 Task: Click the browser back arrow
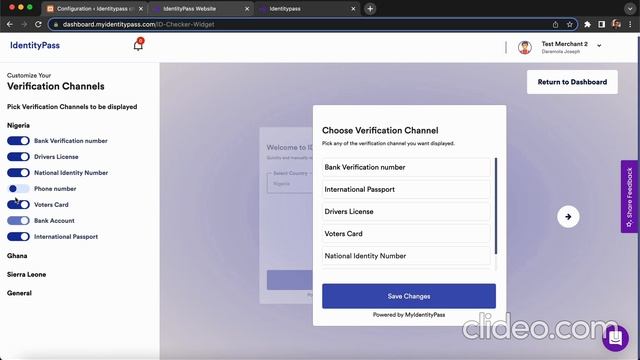tap(10, 24)
